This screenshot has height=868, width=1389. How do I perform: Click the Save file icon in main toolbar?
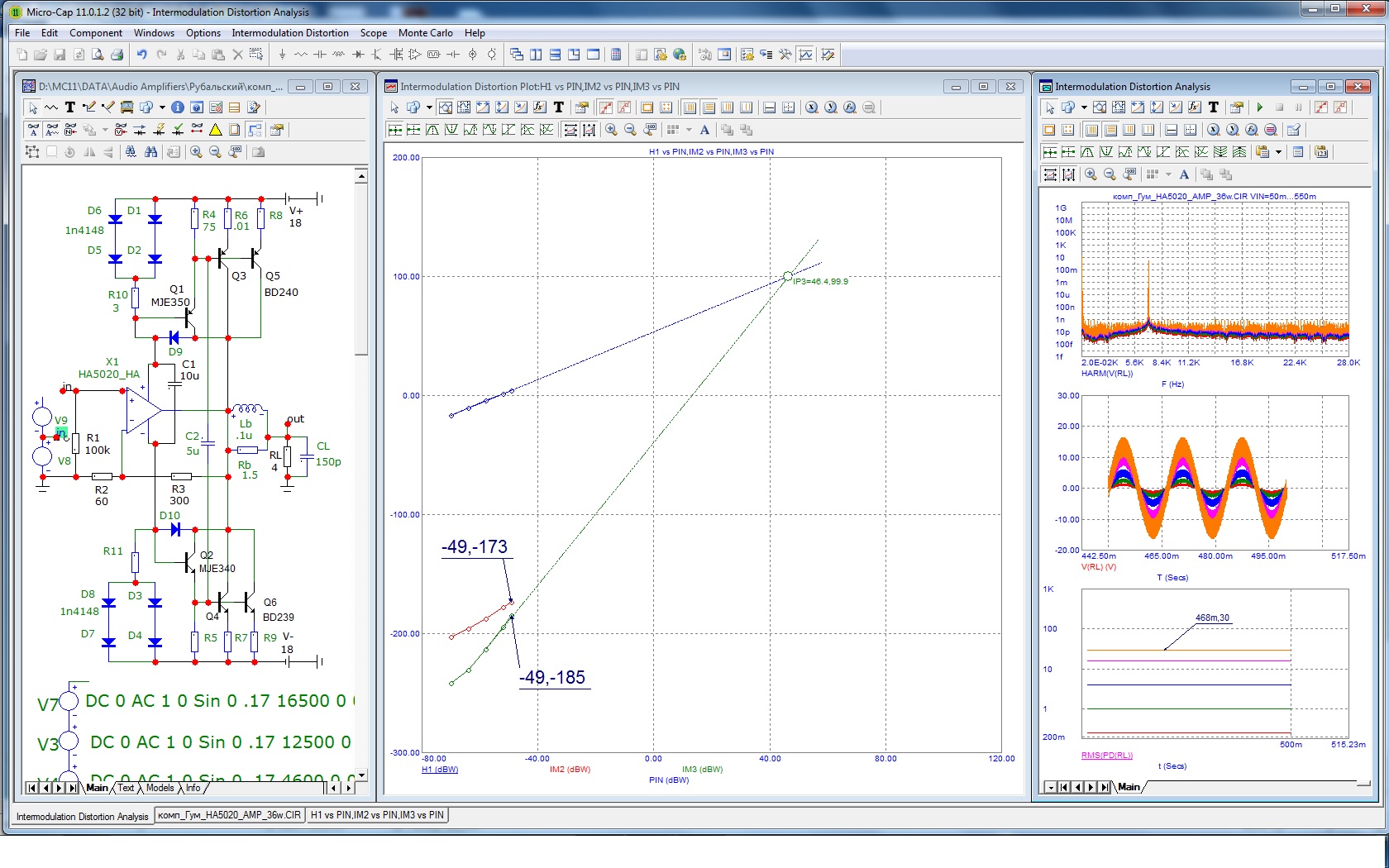point(60,55)
